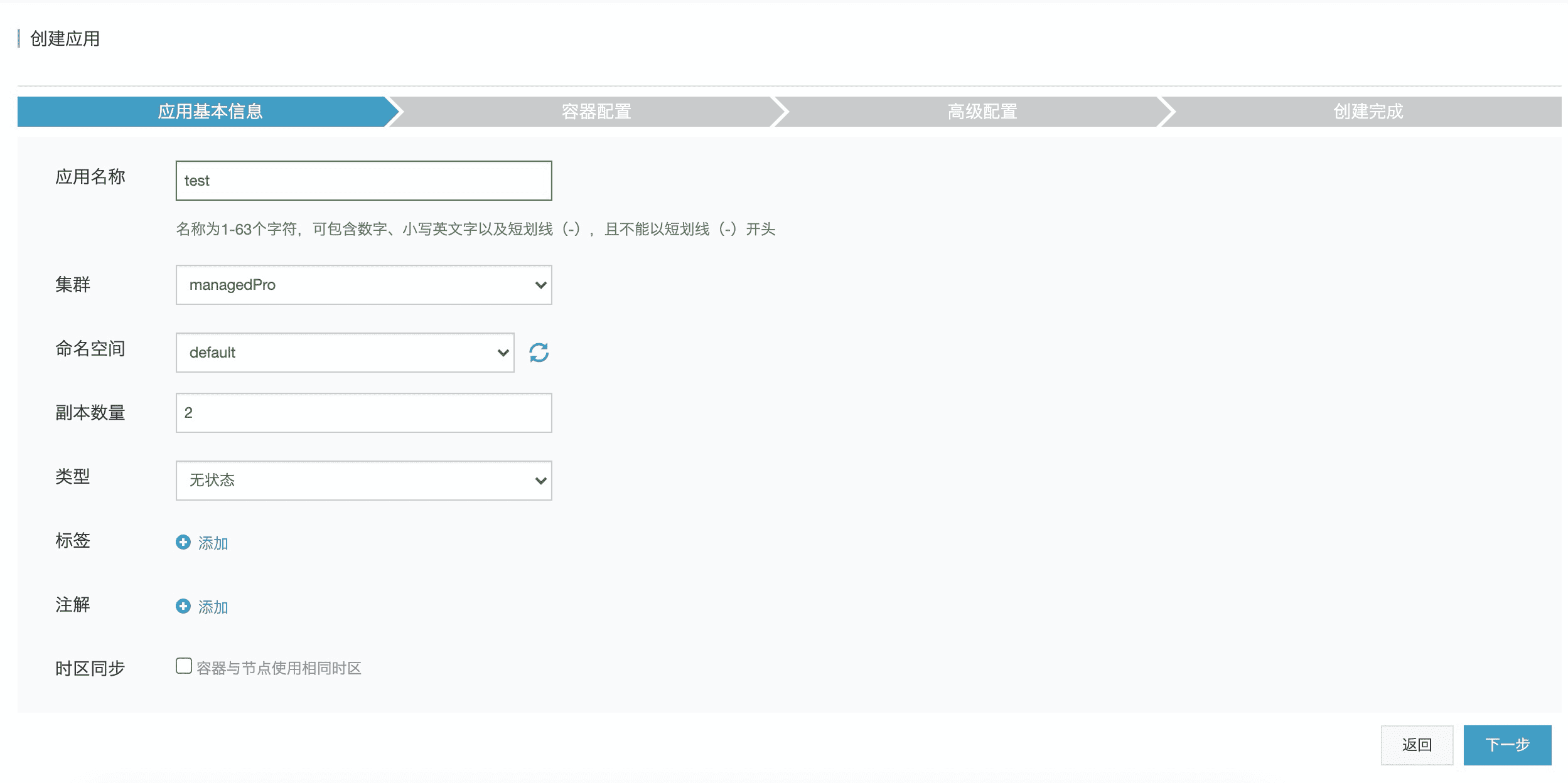Open the 集群 managedPro dropdown
This screenshot has height=783, width=1568.
363,285
